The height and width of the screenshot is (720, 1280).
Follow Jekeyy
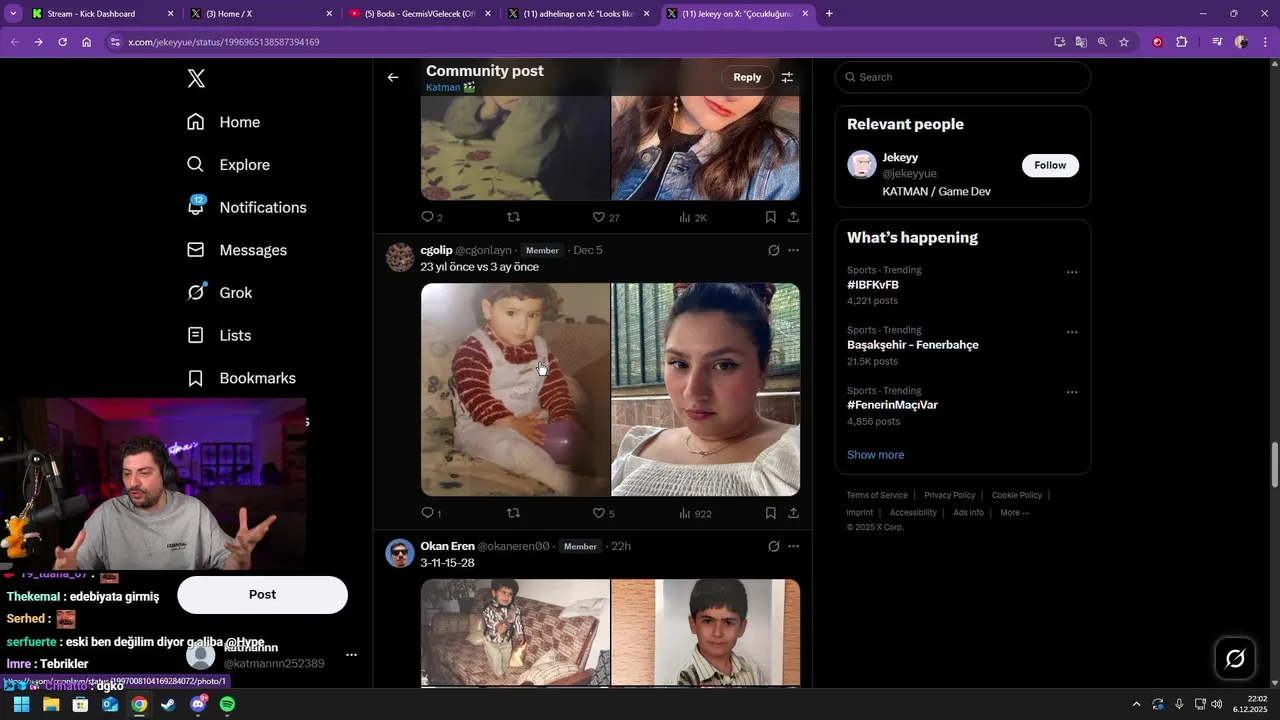tap(1050, 165)
